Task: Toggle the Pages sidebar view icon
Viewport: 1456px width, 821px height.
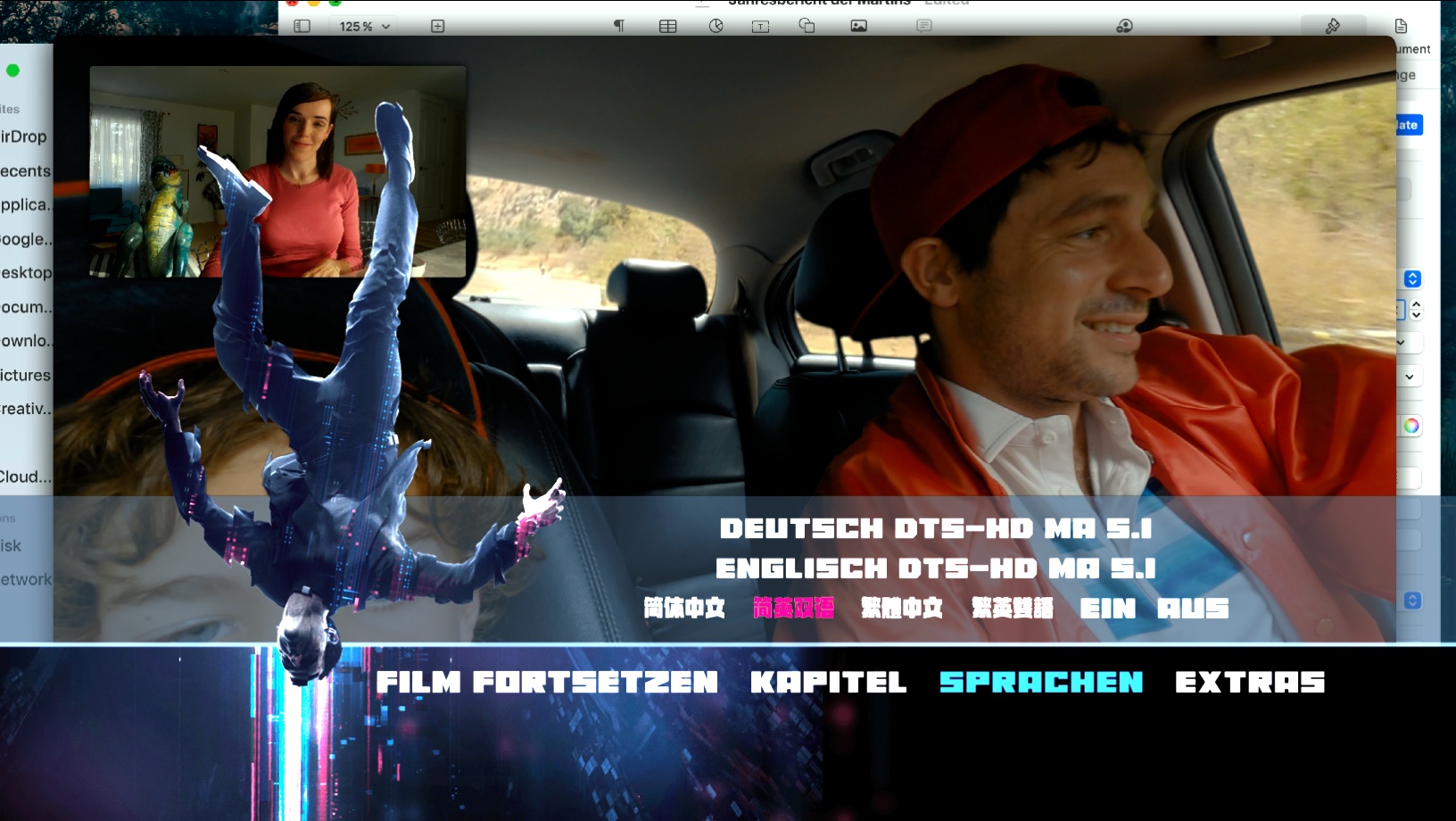Action: [x=302, y=26]
